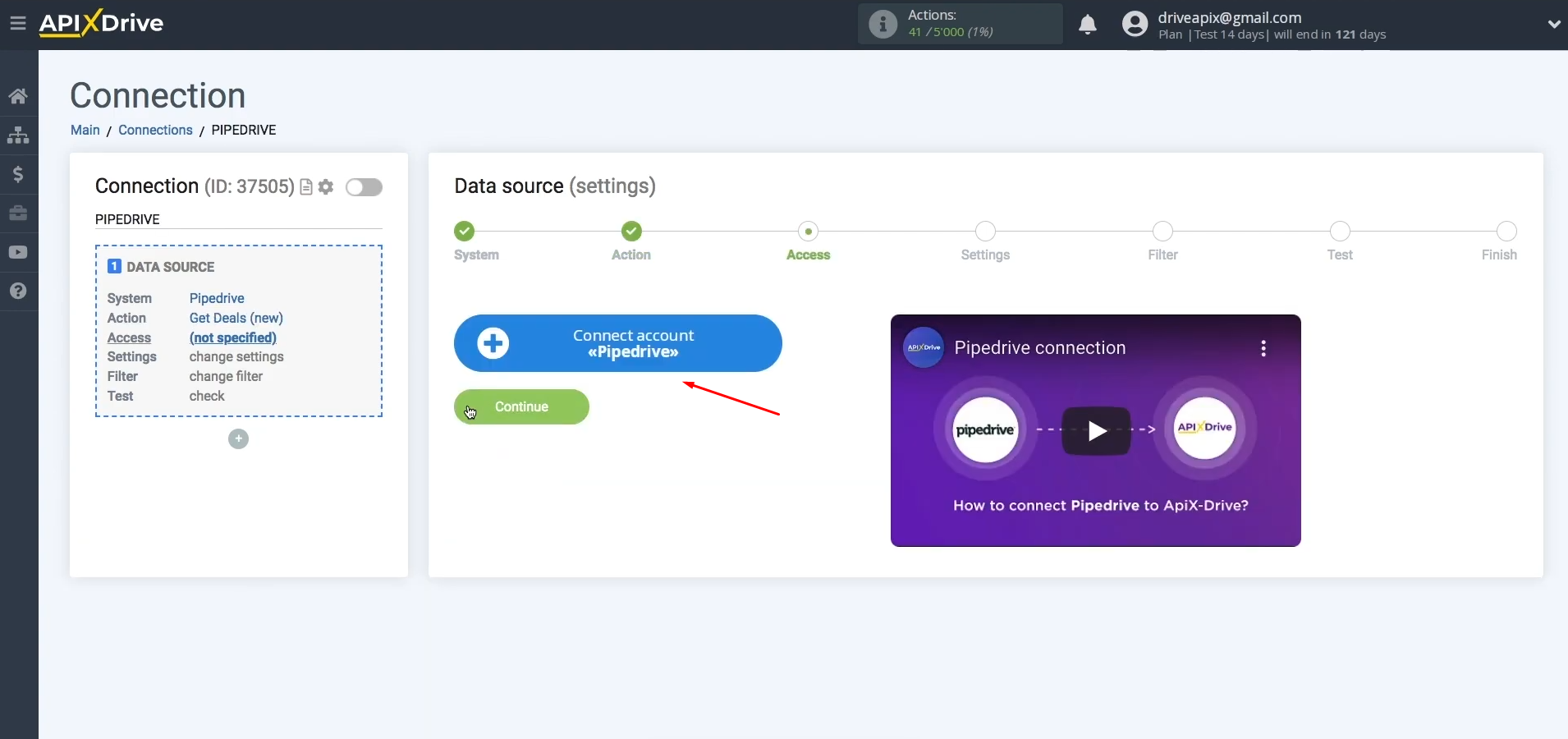The height and width of the screenshot is (739, 1568).
Task: Select the Test step
Action: point(1341,232)
